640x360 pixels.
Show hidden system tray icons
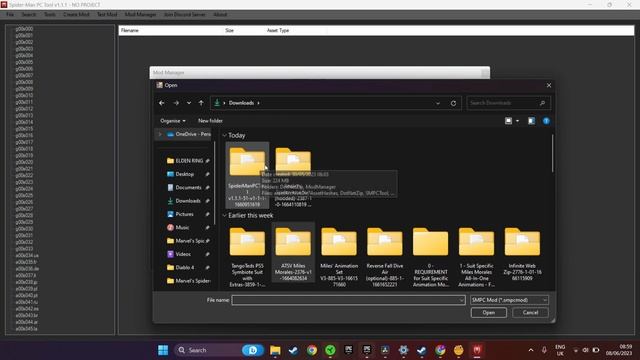tap(531, 350)
